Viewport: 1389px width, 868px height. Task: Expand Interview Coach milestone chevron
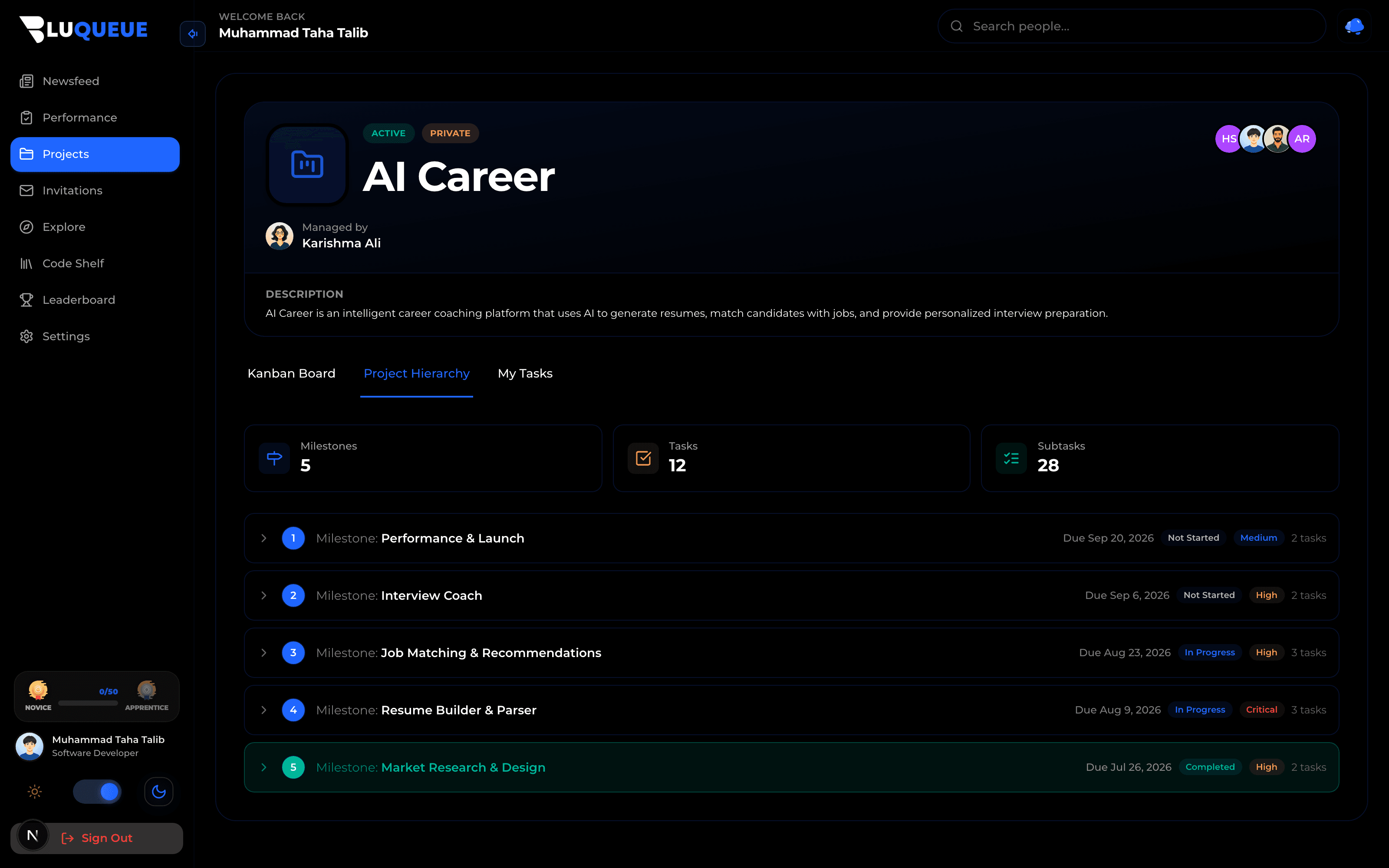pyautogui.click(x=263, y=596)
